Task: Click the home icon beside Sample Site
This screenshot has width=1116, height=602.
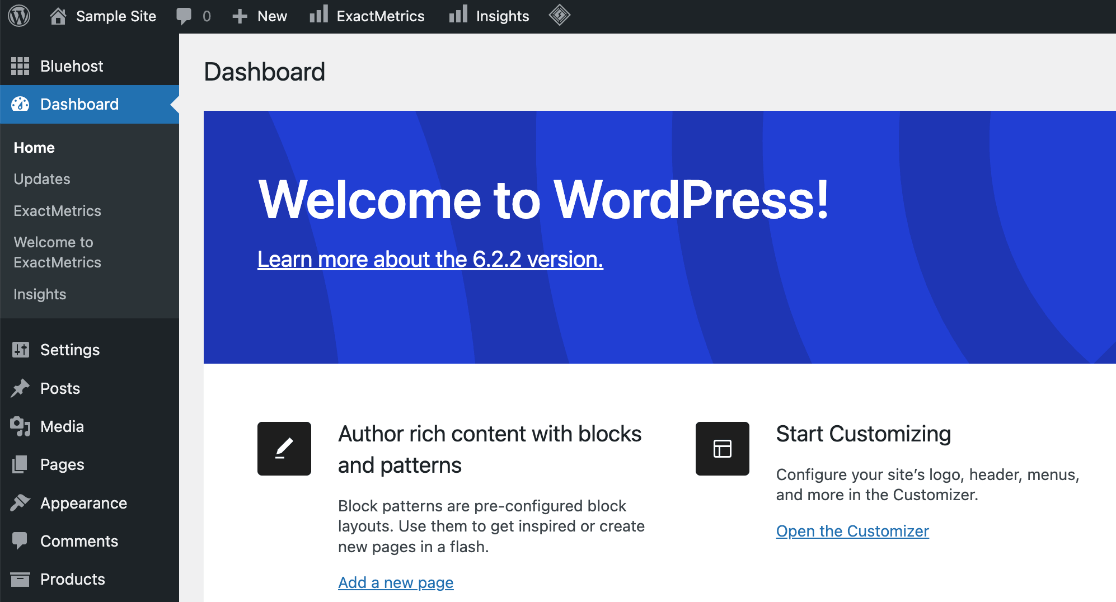Action: coord(58,16)
